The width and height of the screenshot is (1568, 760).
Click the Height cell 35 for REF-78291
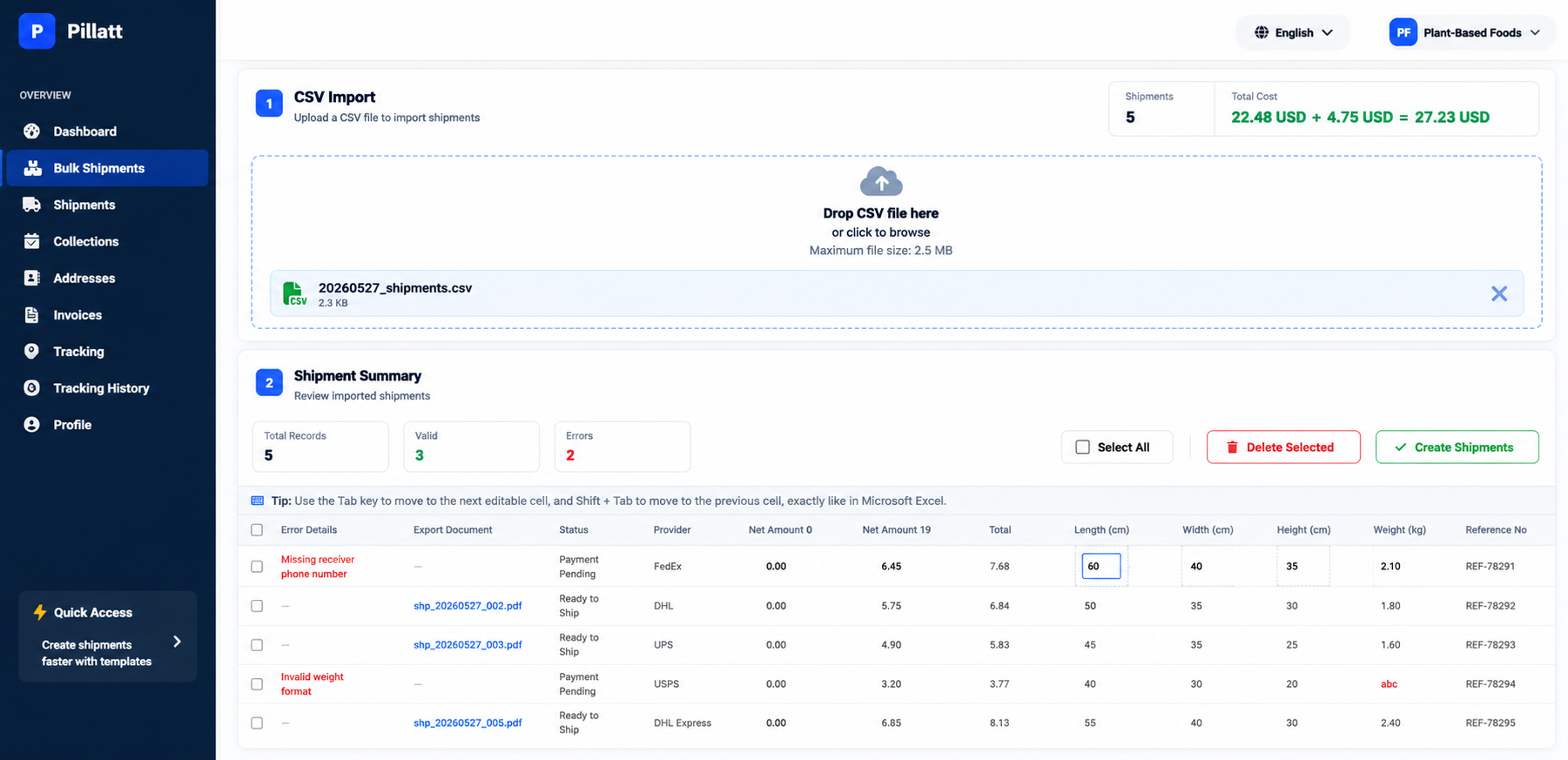(1303, 566)
